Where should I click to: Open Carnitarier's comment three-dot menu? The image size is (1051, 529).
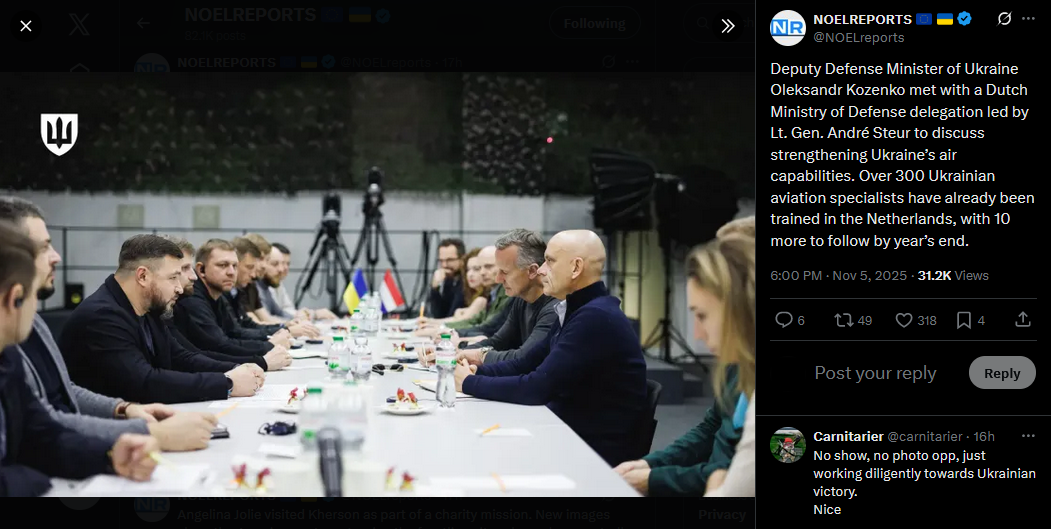pyautogui.click(x=1028, y=436)
